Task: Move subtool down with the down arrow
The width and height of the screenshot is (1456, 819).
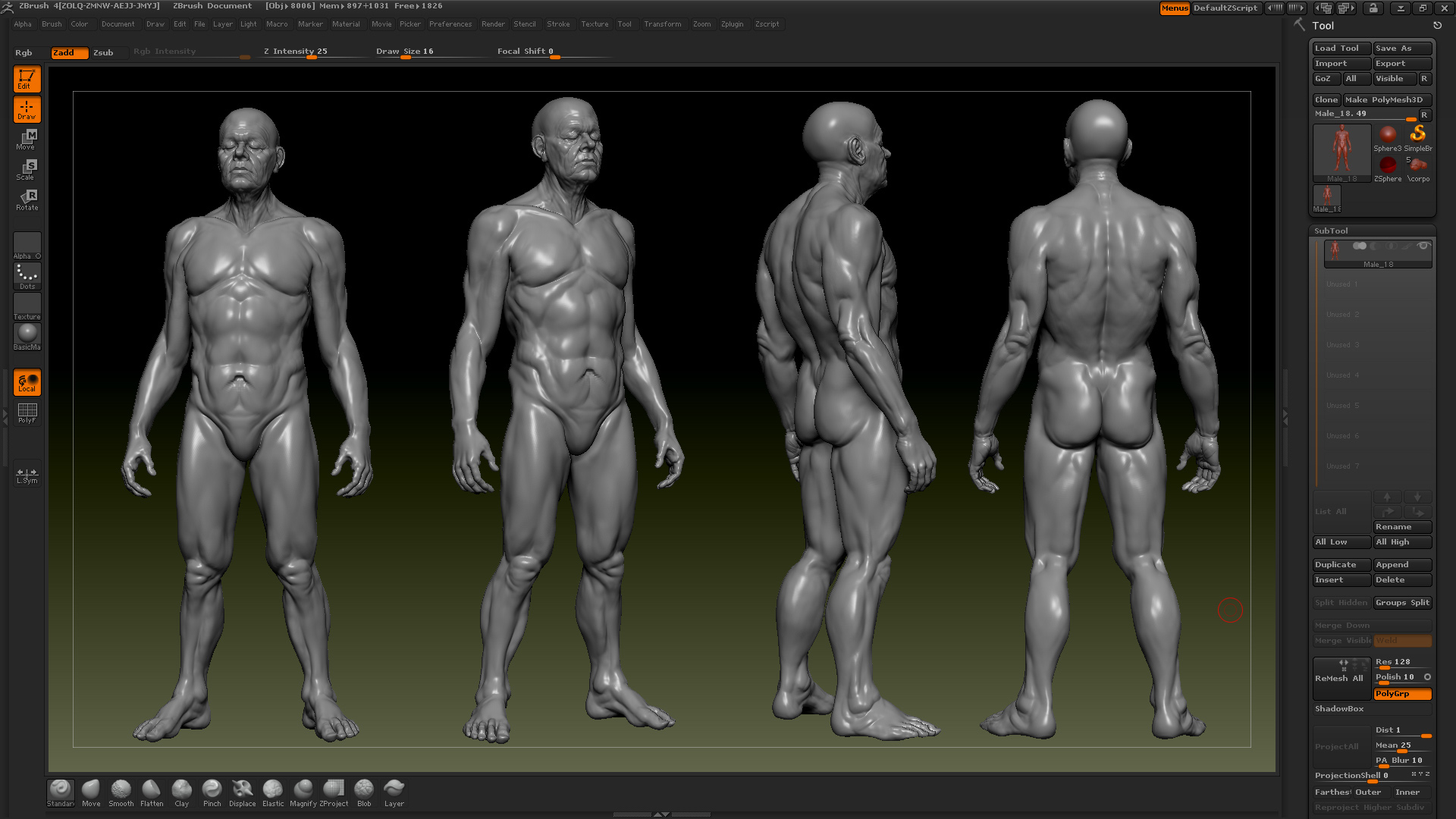Action: tap(1417, 497)
